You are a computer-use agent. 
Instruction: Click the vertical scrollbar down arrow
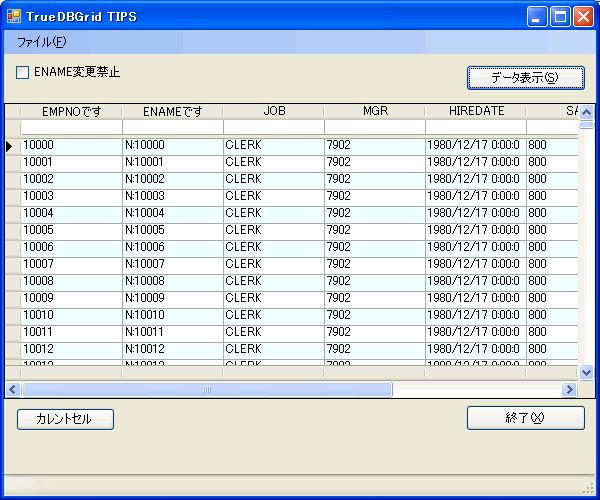pyautogui.click(x=587, y=372)
